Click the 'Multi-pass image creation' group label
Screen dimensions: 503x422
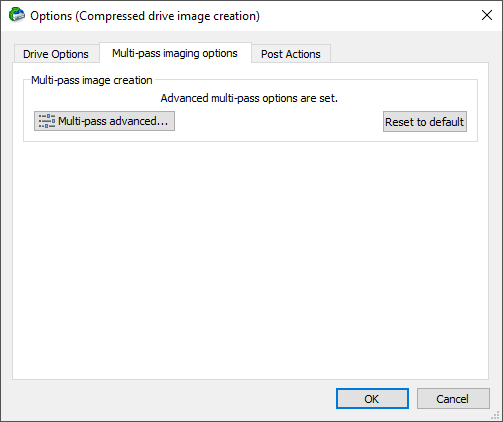[x=92, y=80]
